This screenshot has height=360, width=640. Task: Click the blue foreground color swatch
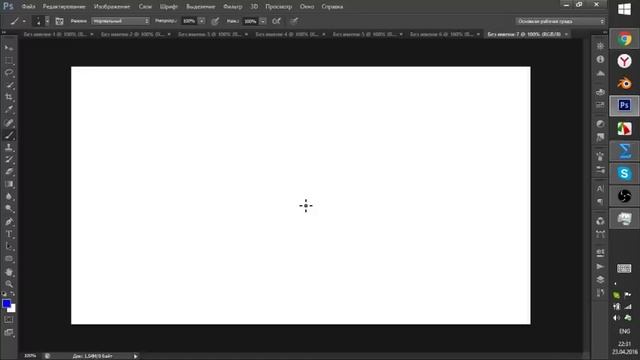6,303
